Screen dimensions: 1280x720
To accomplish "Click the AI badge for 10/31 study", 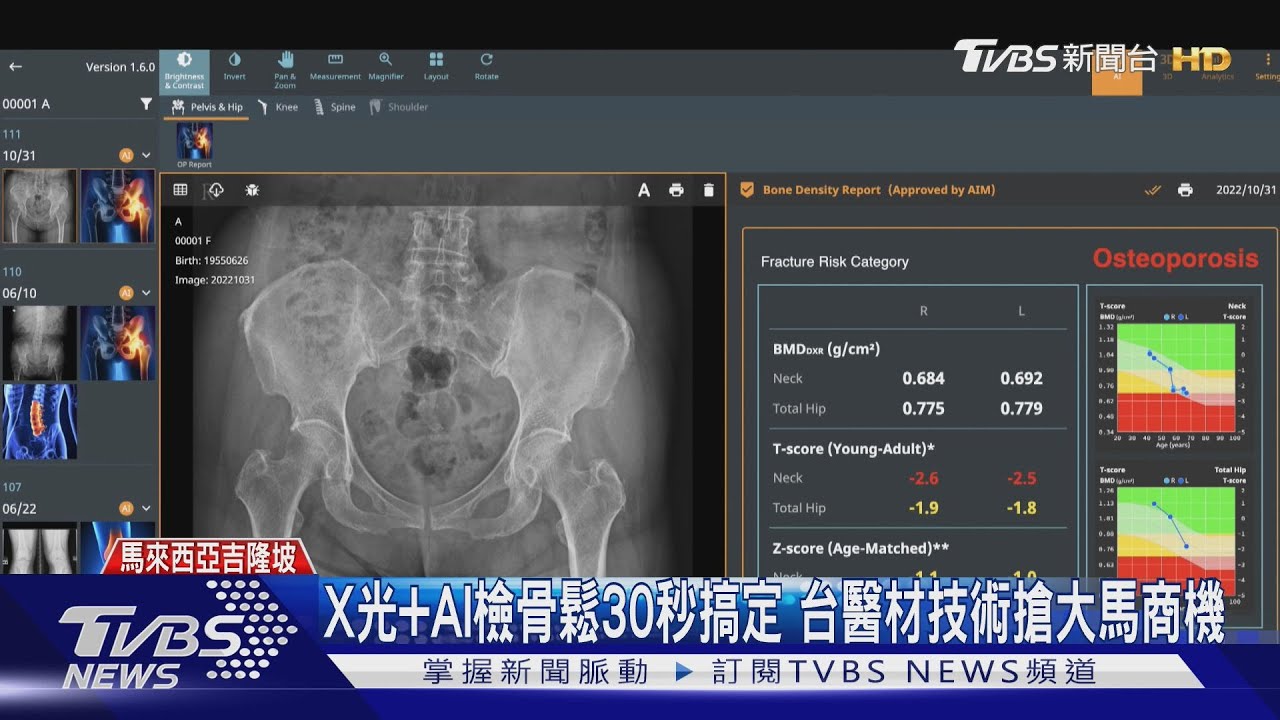I will click(x=126, y=155).
